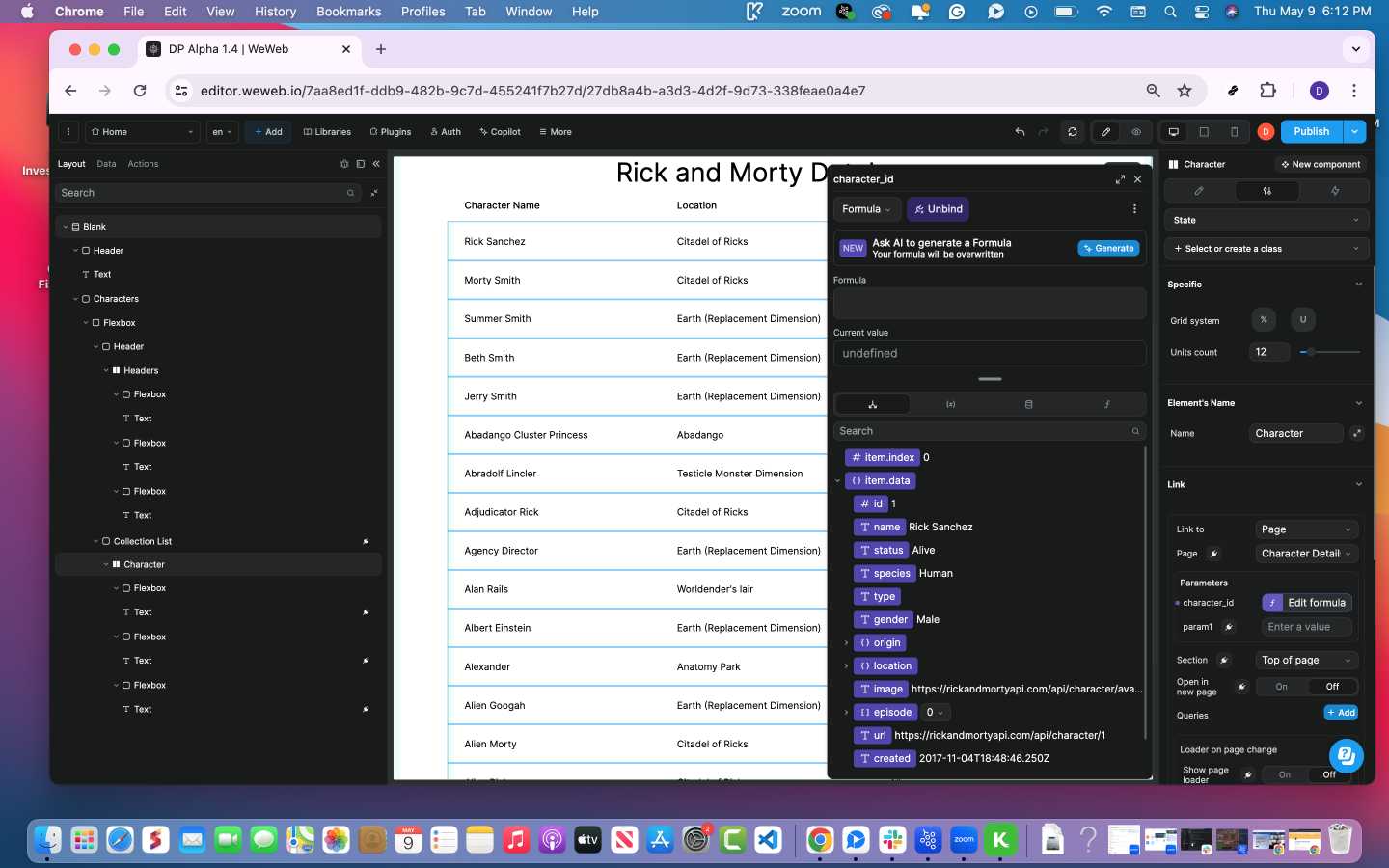The height and width of the screenshot is (868, 1389).
Task: Click the New component button
Action: pos(1320,165)
